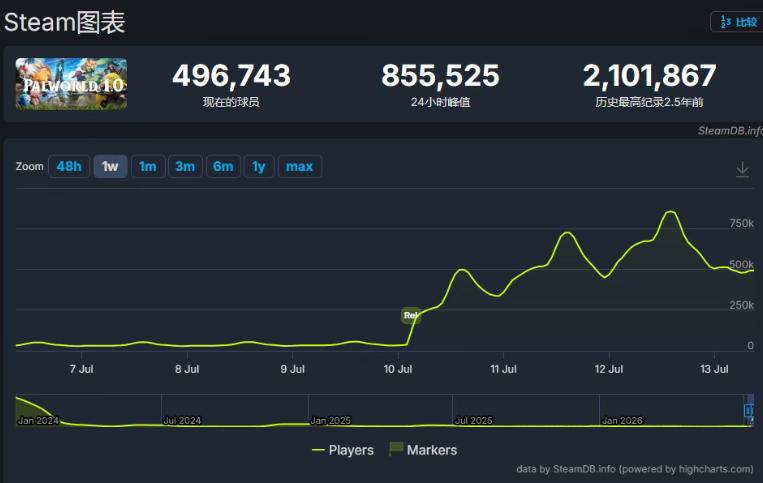Click the compare button icon

tap(726, 22)
